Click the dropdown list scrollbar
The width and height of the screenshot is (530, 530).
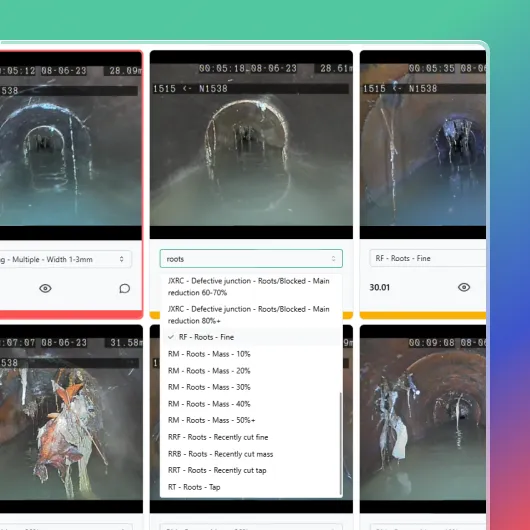point(340,443)
